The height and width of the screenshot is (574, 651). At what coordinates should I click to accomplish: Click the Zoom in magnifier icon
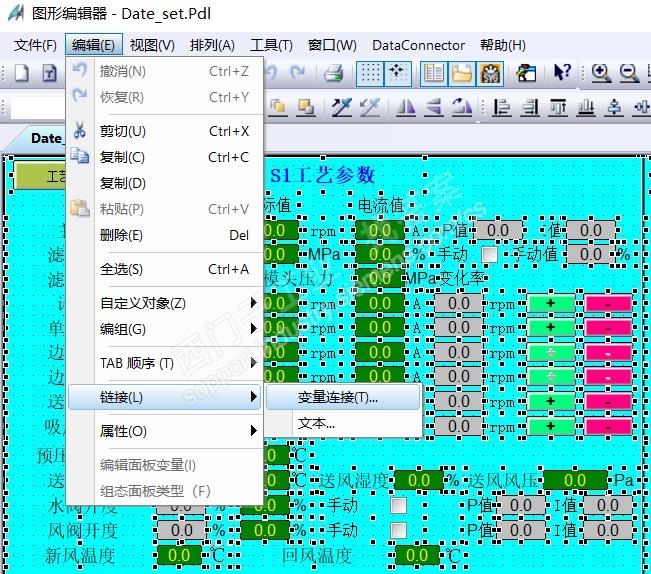[601, 73]
